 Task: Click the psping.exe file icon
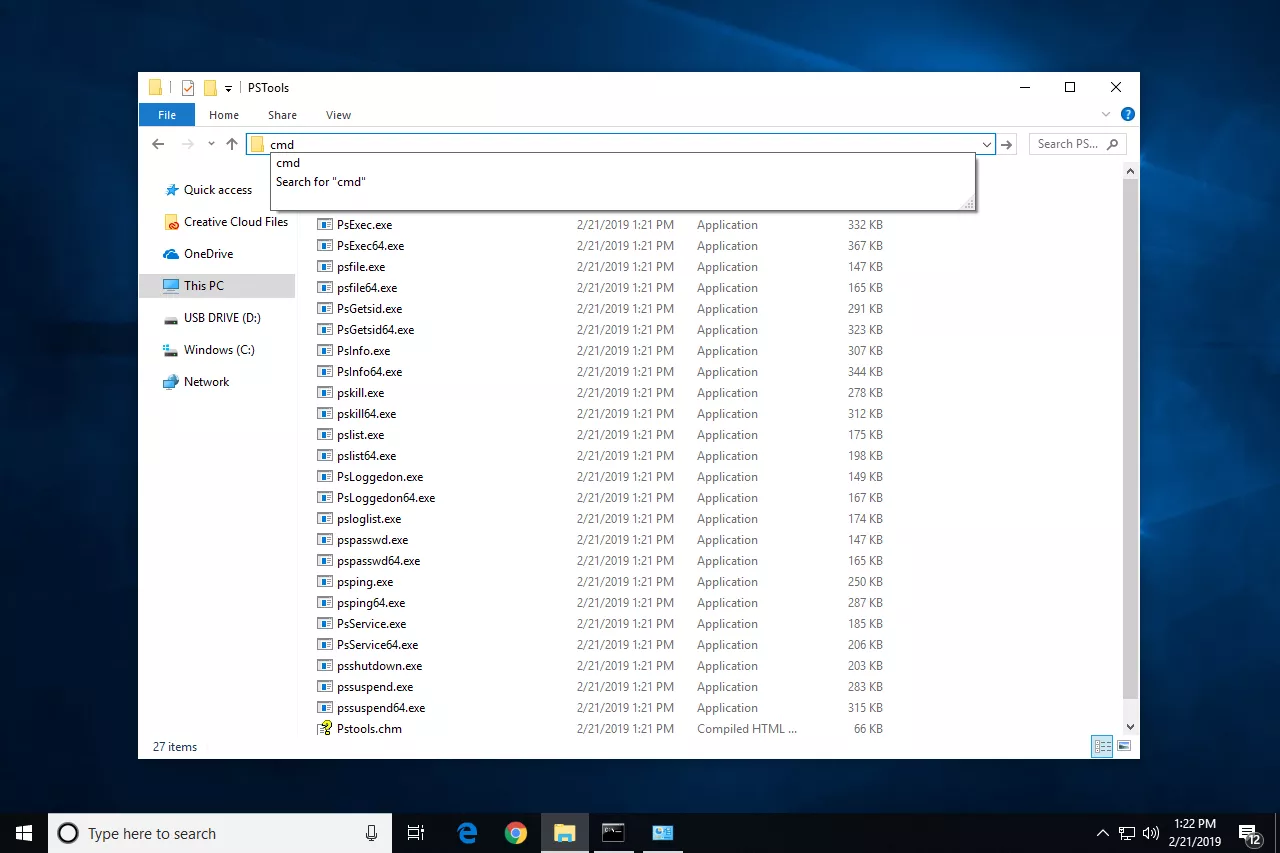pyautogui.click(x=324, y=582)
